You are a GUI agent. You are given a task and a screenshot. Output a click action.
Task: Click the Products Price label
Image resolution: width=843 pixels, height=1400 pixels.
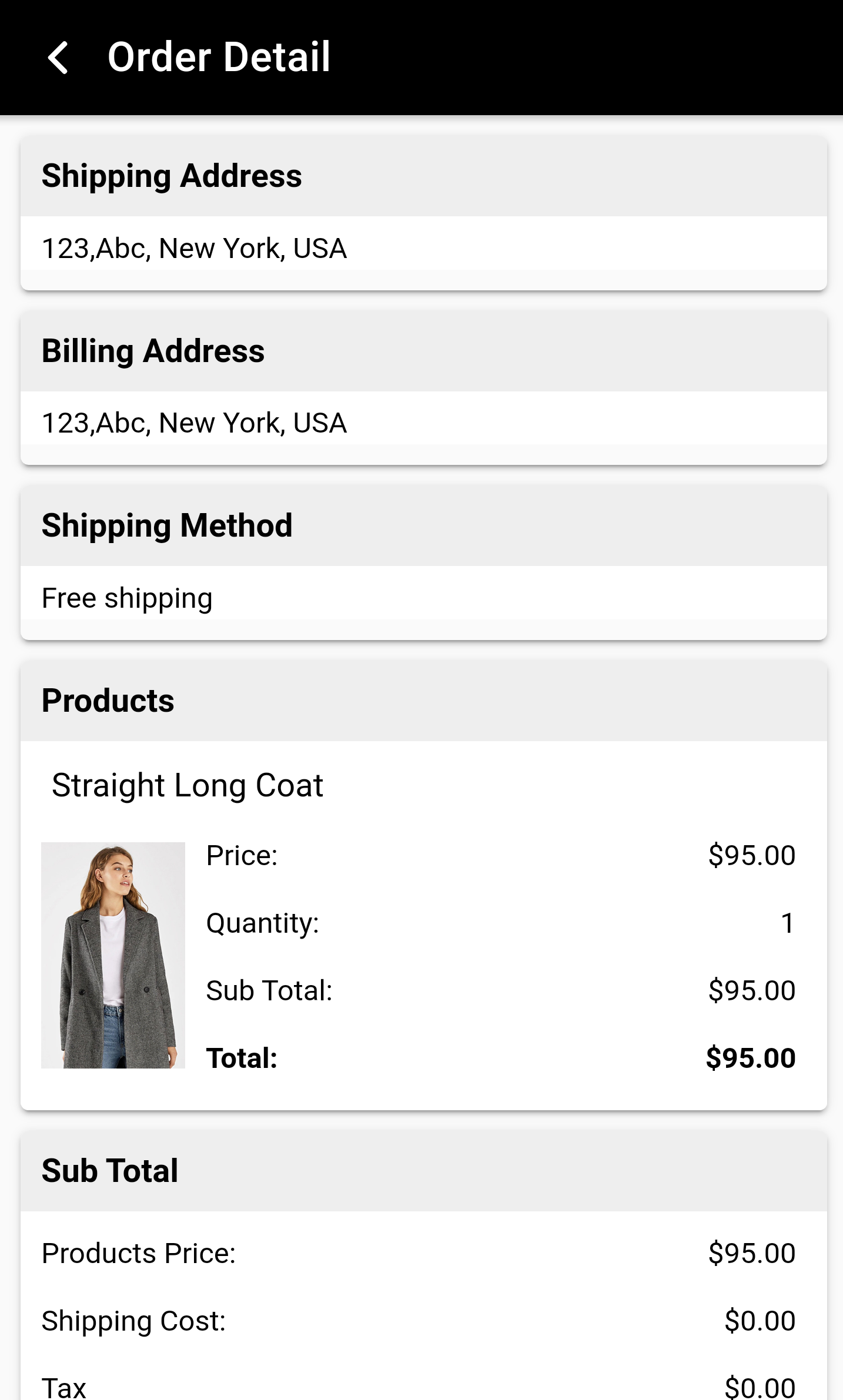pyautogui.click(x=139, y=1253)
